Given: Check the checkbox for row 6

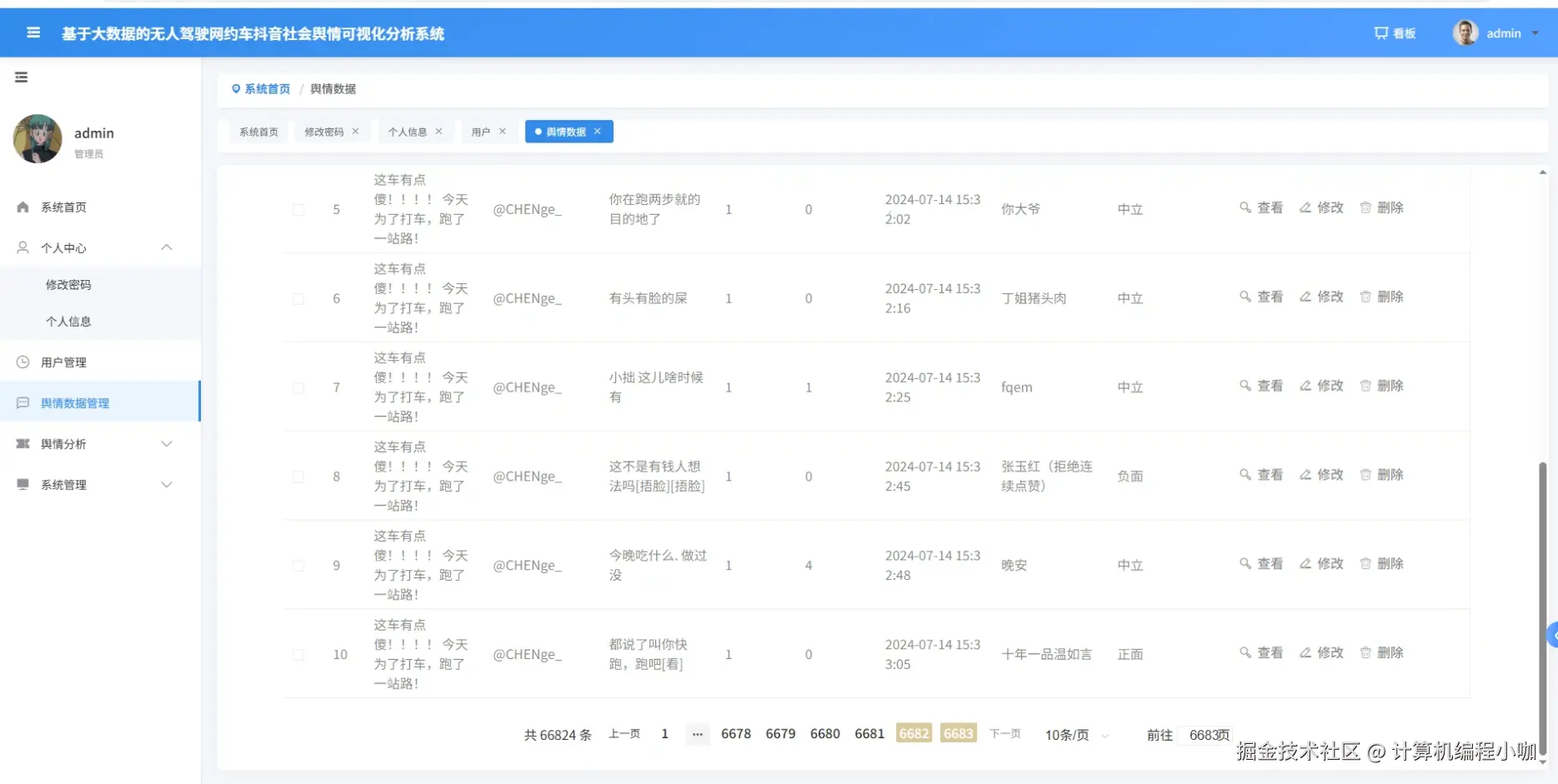Looking at the screenshot, I should 298,298.
